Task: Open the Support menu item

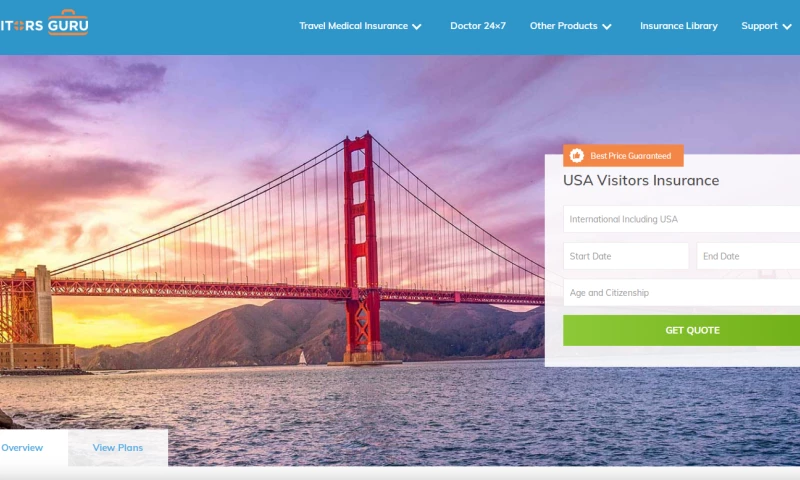Action: pyautogui.click(x=759, y=26)
